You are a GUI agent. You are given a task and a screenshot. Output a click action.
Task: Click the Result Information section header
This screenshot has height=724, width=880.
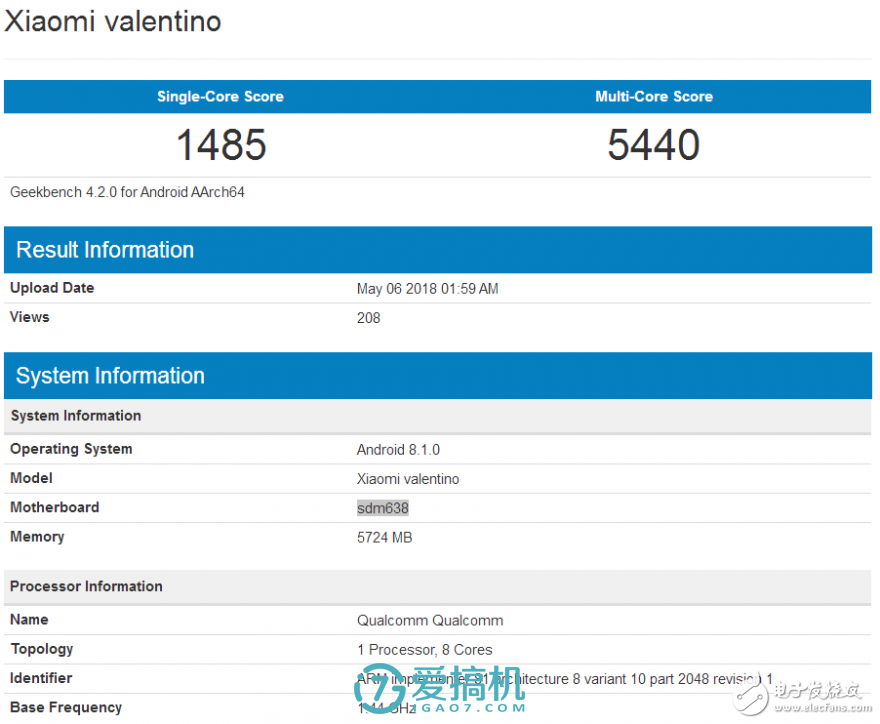[105, 250]
